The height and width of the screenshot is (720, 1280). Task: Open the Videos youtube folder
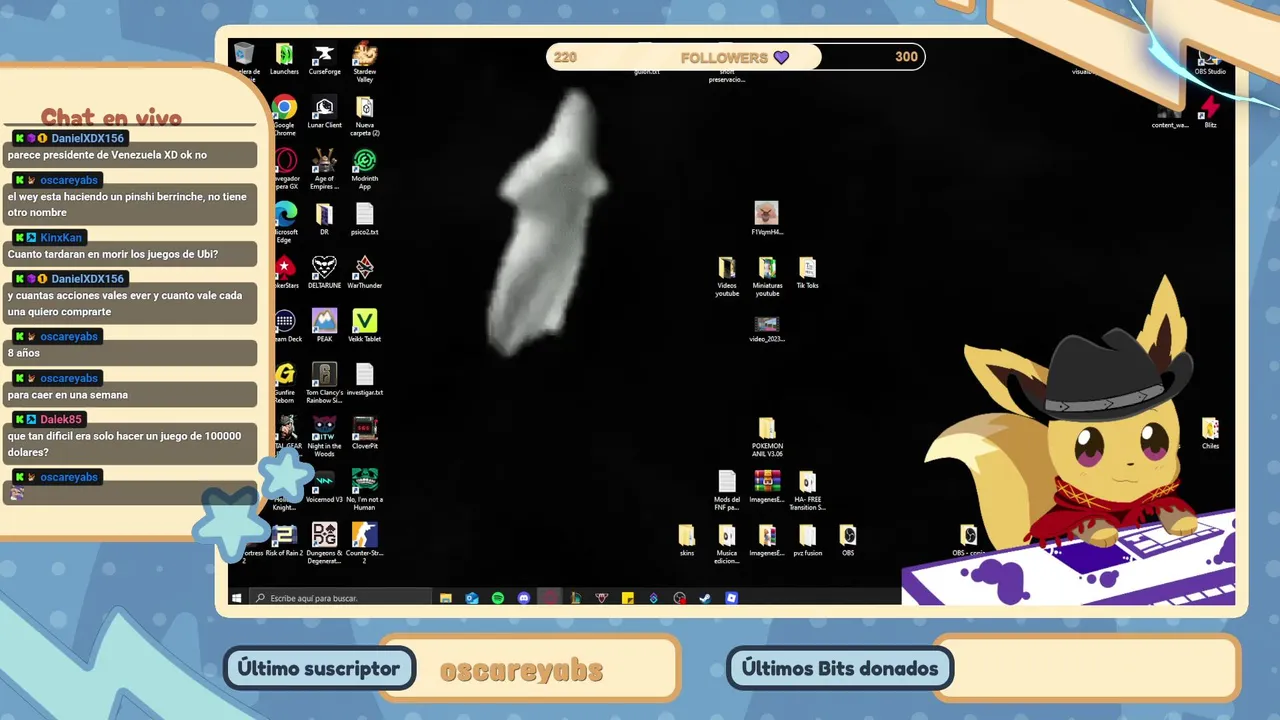(727, 276)
